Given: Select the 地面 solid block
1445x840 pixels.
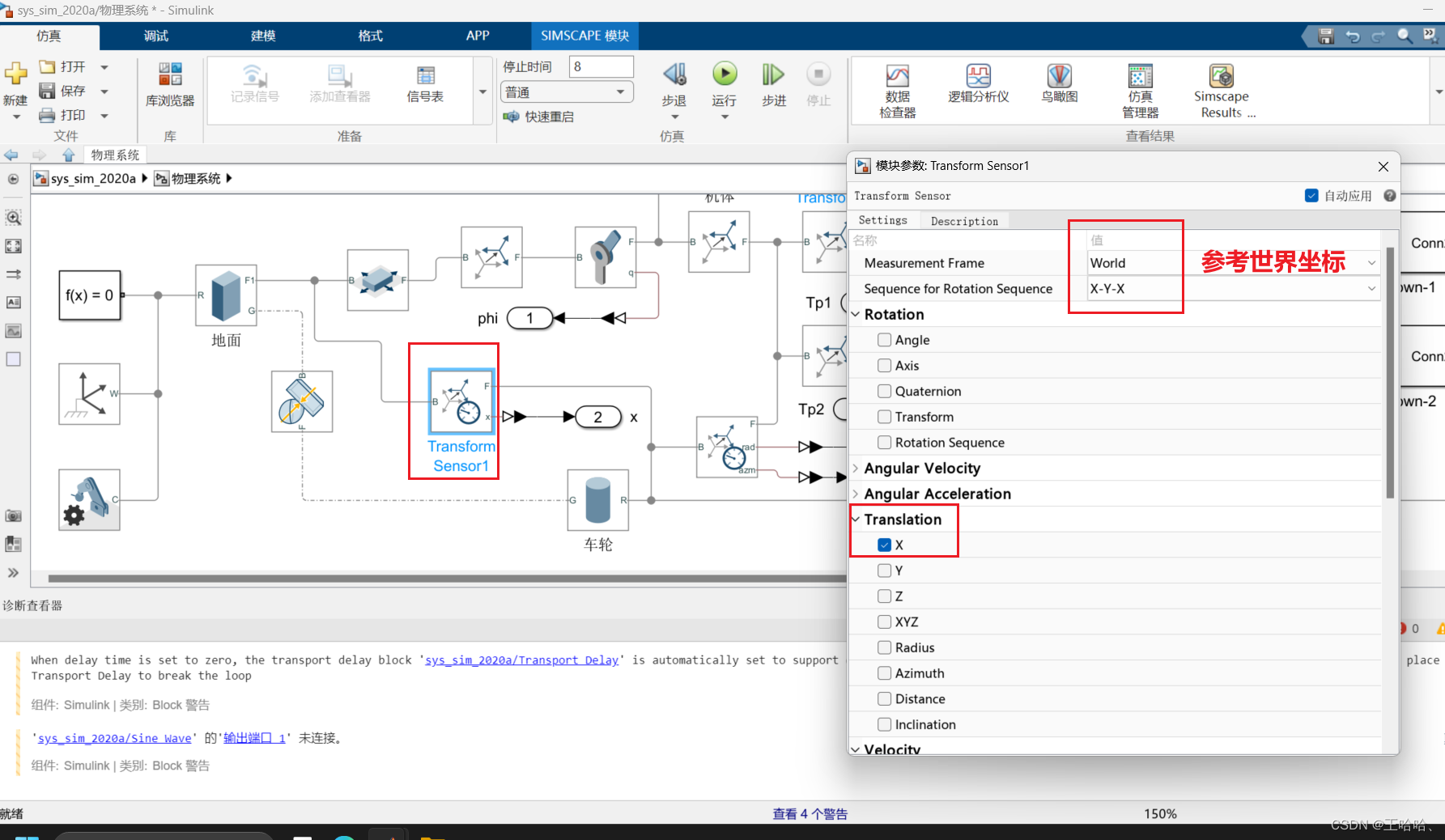Looking at the screenshot, I should (226, 295).
